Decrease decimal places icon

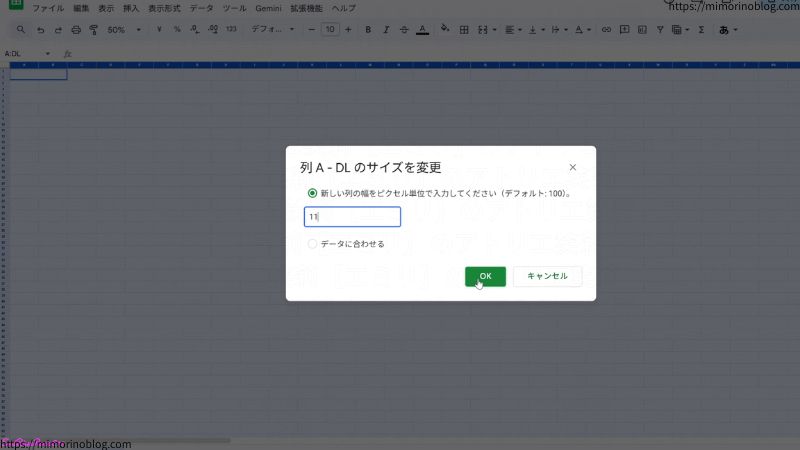195,30
